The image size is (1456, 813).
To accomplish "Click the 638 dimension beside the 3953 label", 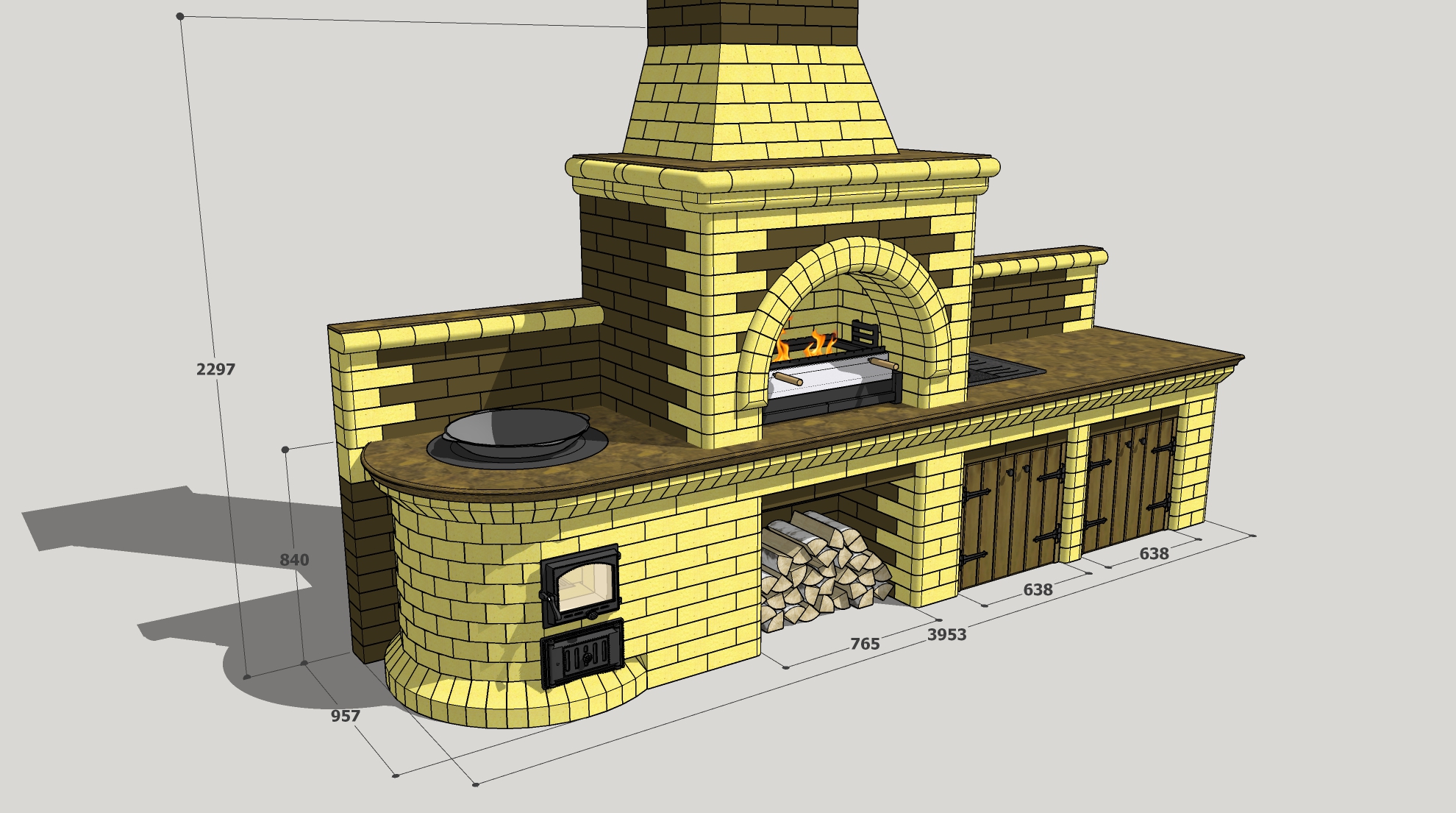I will 1038,590.
